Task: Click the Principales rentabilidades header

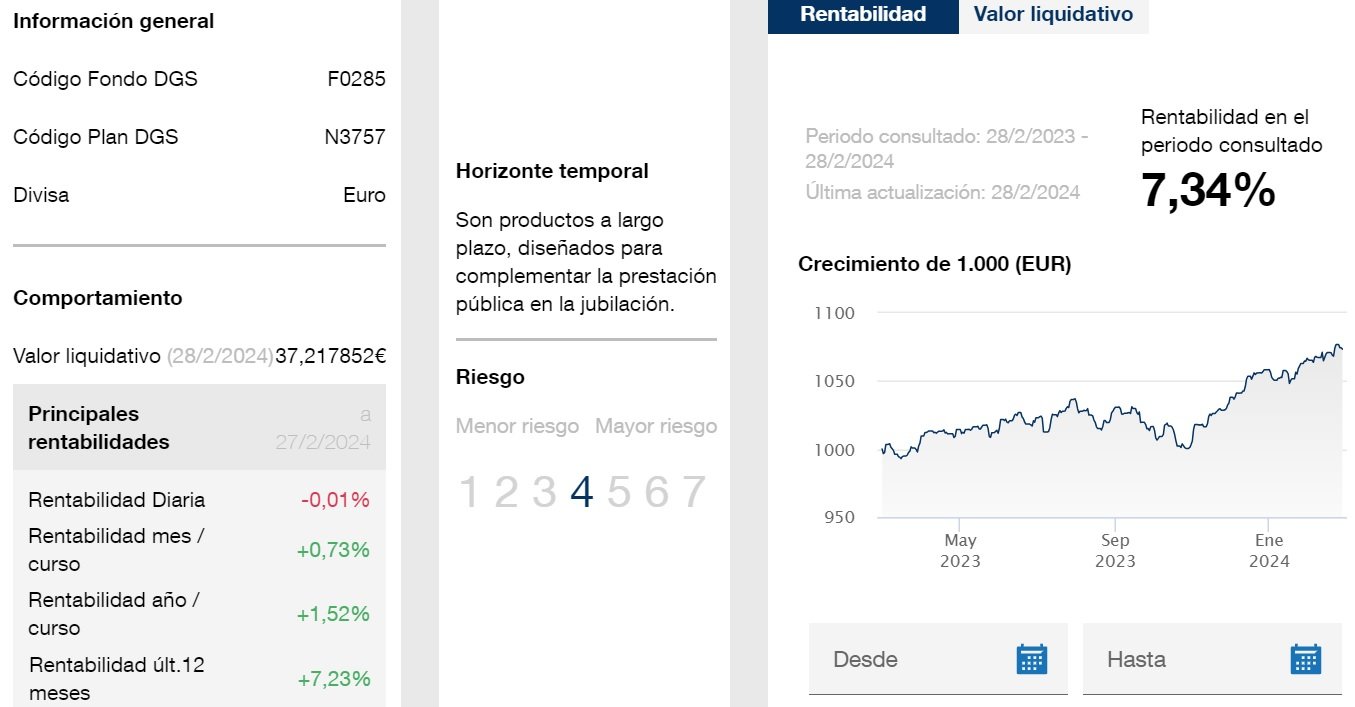Action: tap(98, 428)
